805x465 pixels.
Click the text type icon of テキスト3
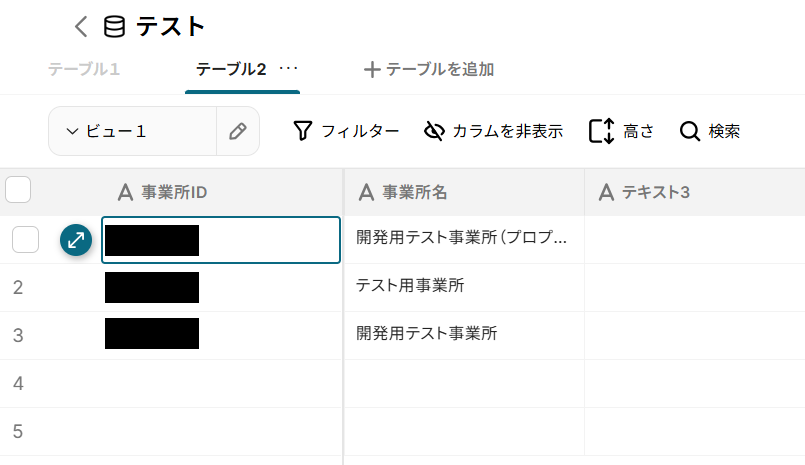click(x=606, y=192)
